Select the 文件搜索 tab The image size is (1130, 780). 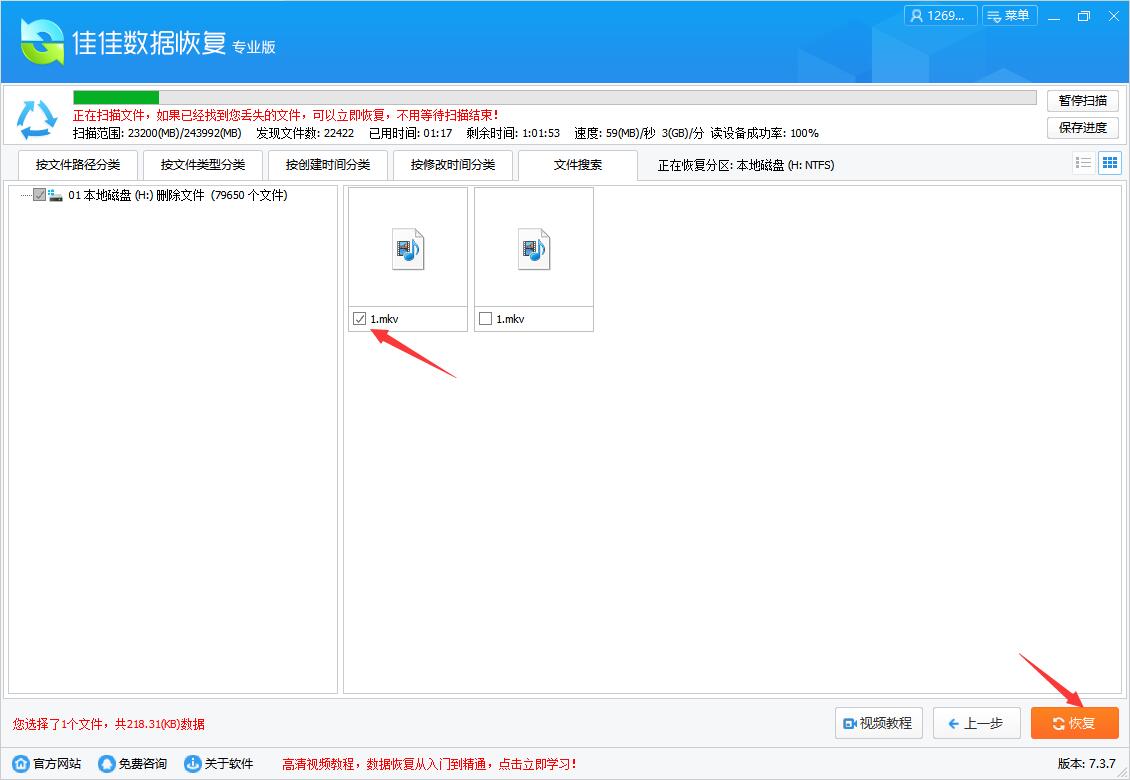[x=578, y=165]
